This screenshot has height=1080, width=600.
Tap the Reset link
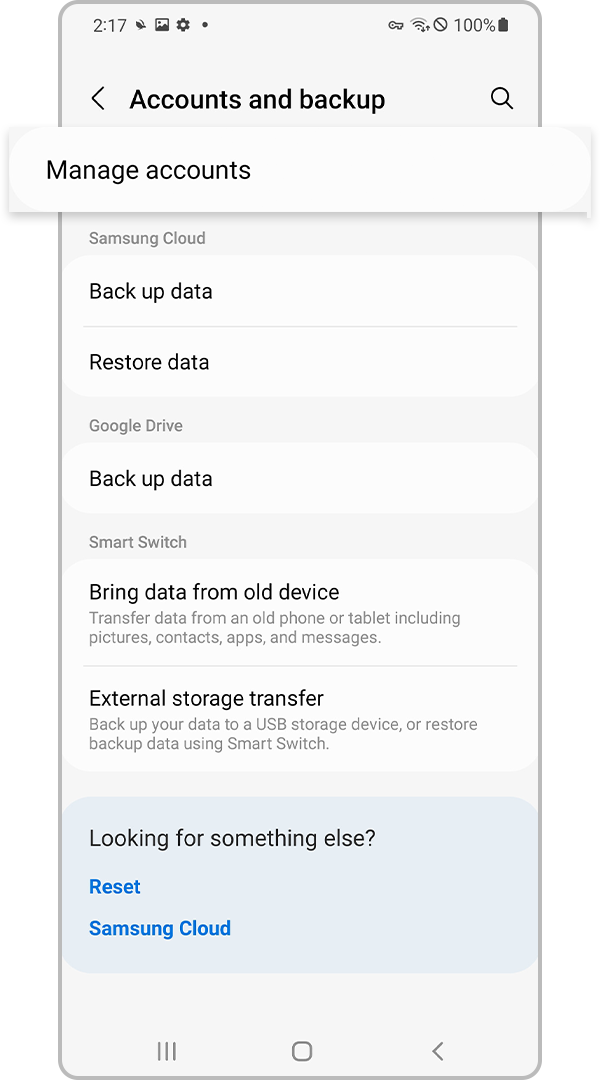click(114, 886)
